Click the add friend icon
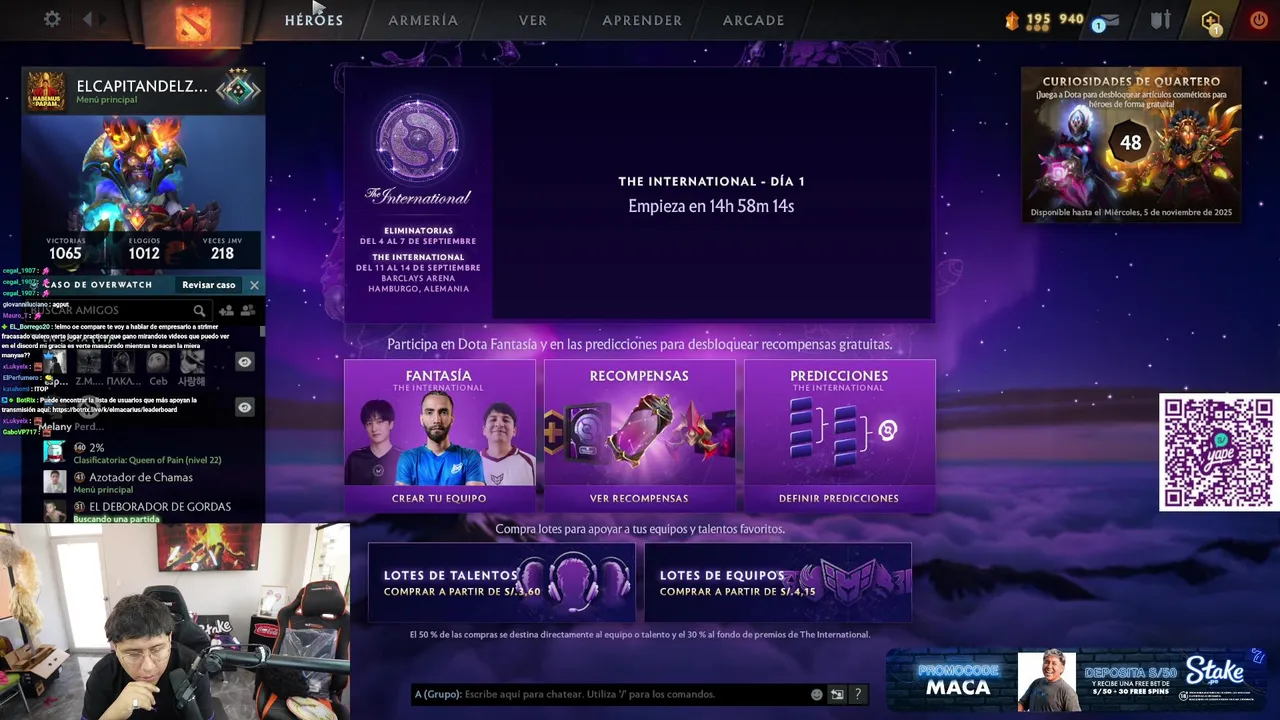 point(226,311)
